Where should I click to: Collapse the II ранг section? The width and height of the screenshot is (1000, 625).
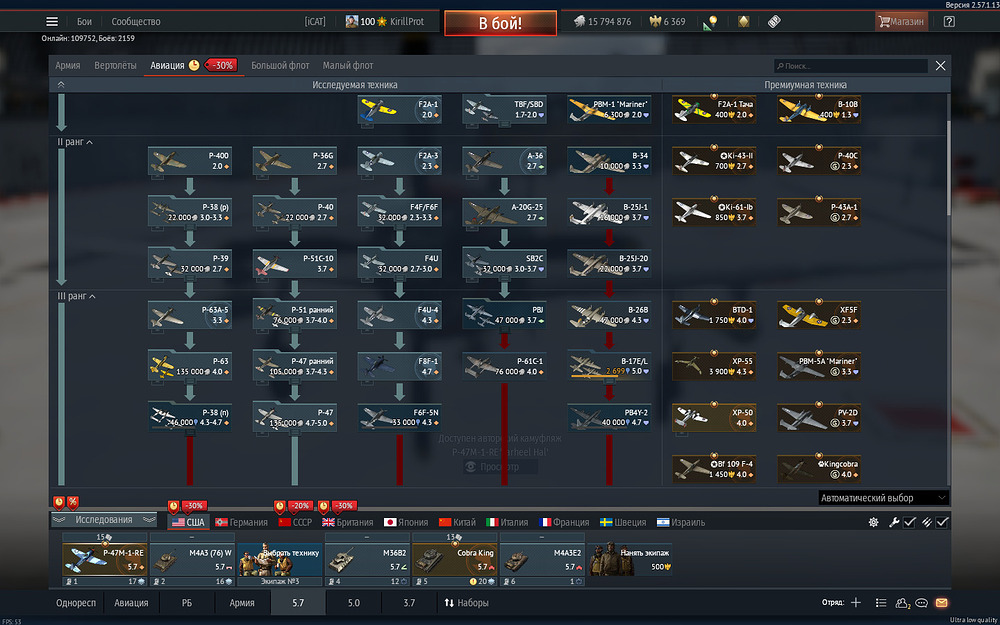click(75, 142)
